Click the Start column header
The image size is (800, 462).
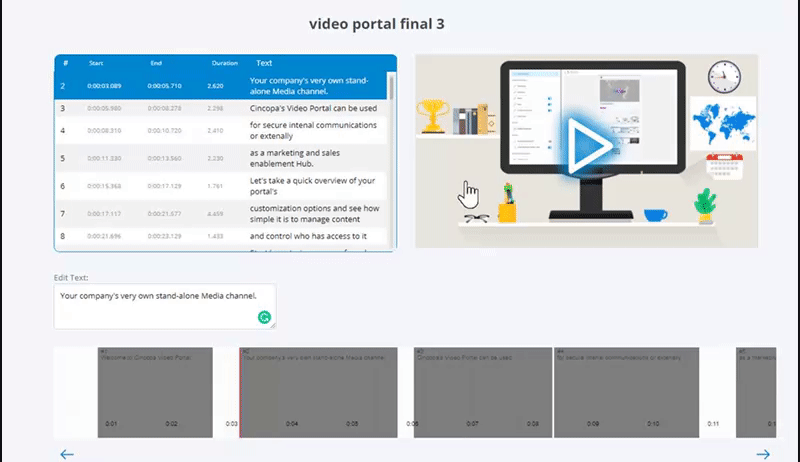tap(96, 63)
